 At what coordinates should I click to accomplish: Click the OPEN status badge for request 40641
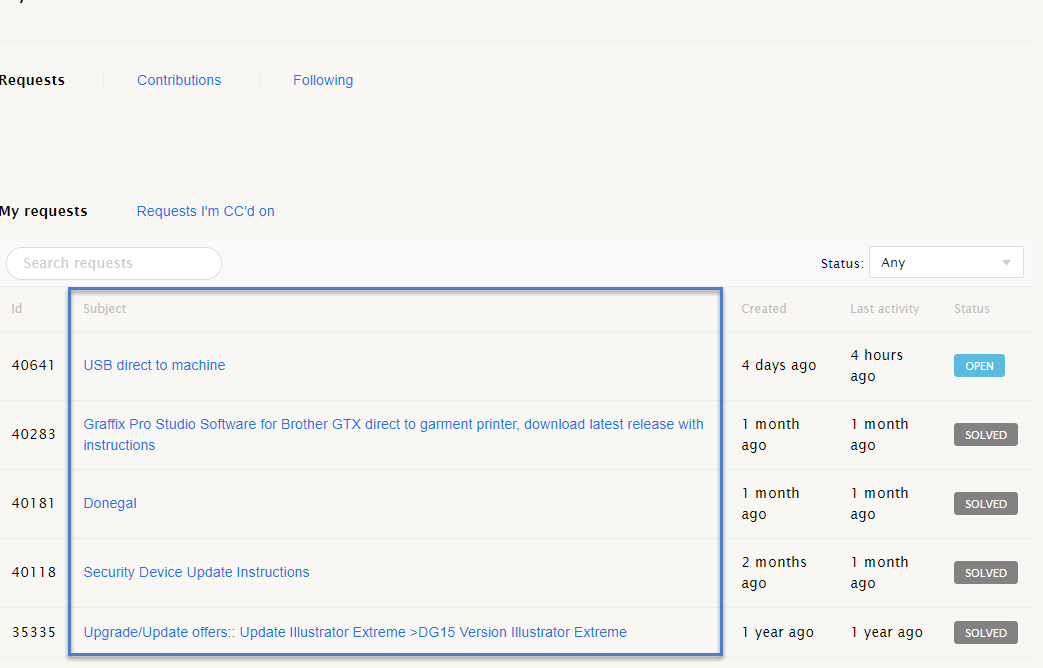pos(979,366)
